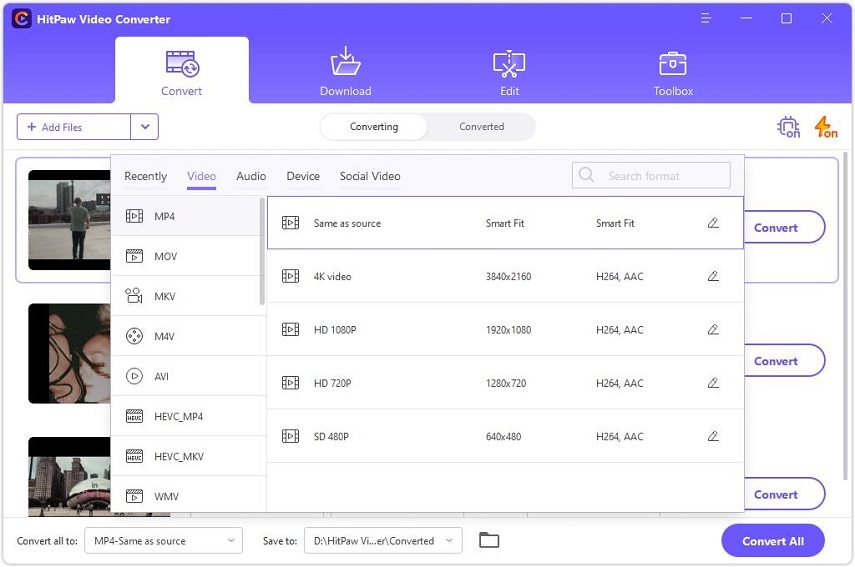Open the Toolbox section icon
This screenshot has width=855, height=567.
point(673,63)
